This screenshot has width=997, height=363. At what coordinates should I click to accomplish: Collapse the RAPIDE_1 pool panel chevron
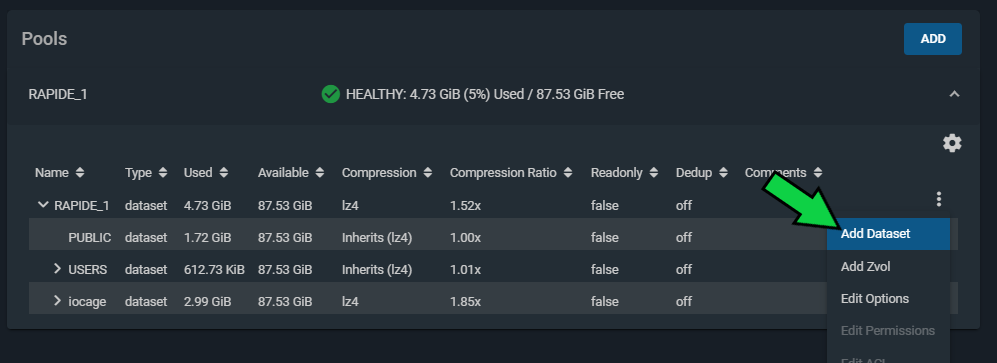tap(954, 94)
